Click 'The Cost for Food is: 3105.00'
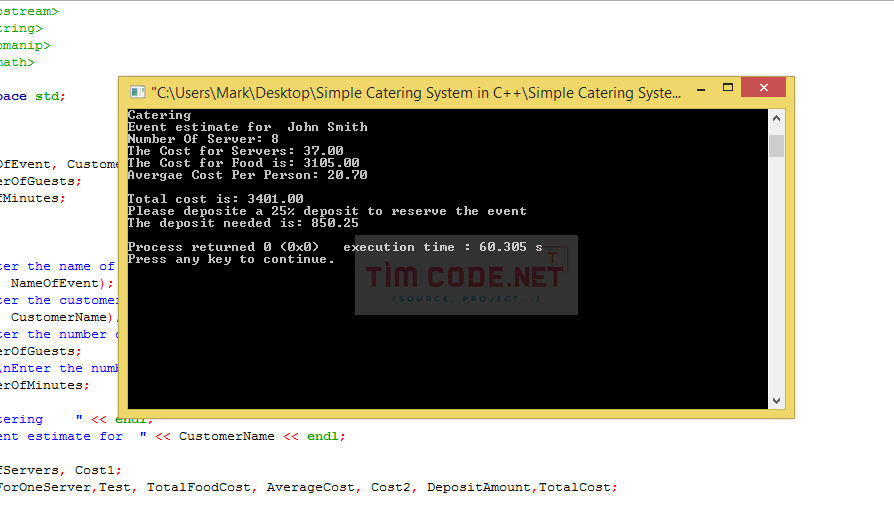The image size is (894, 509). [x=243, y=163]
